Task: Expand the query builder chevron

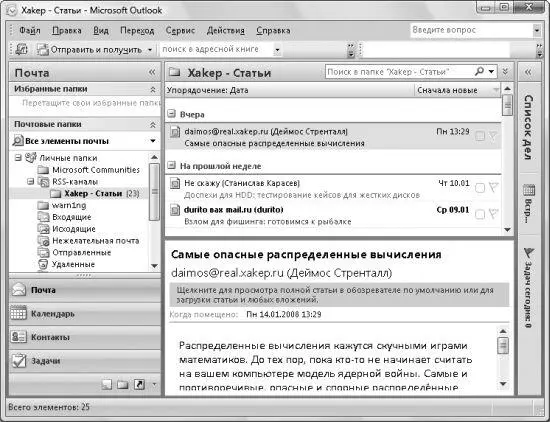Action: pyautogui.click(x=505, y=72)
